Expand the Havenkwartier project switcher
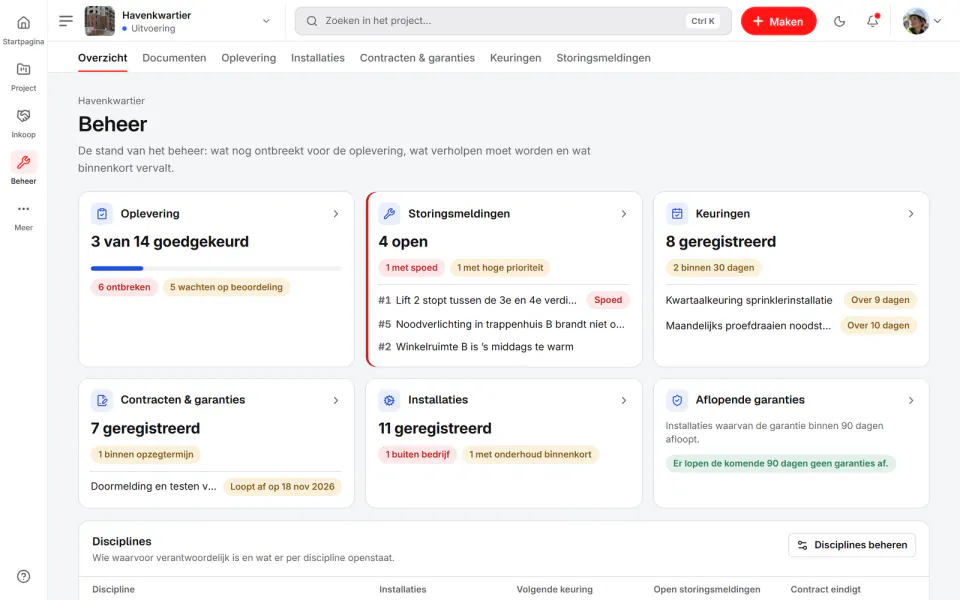The image size is (960, 600). coord(266,21)
